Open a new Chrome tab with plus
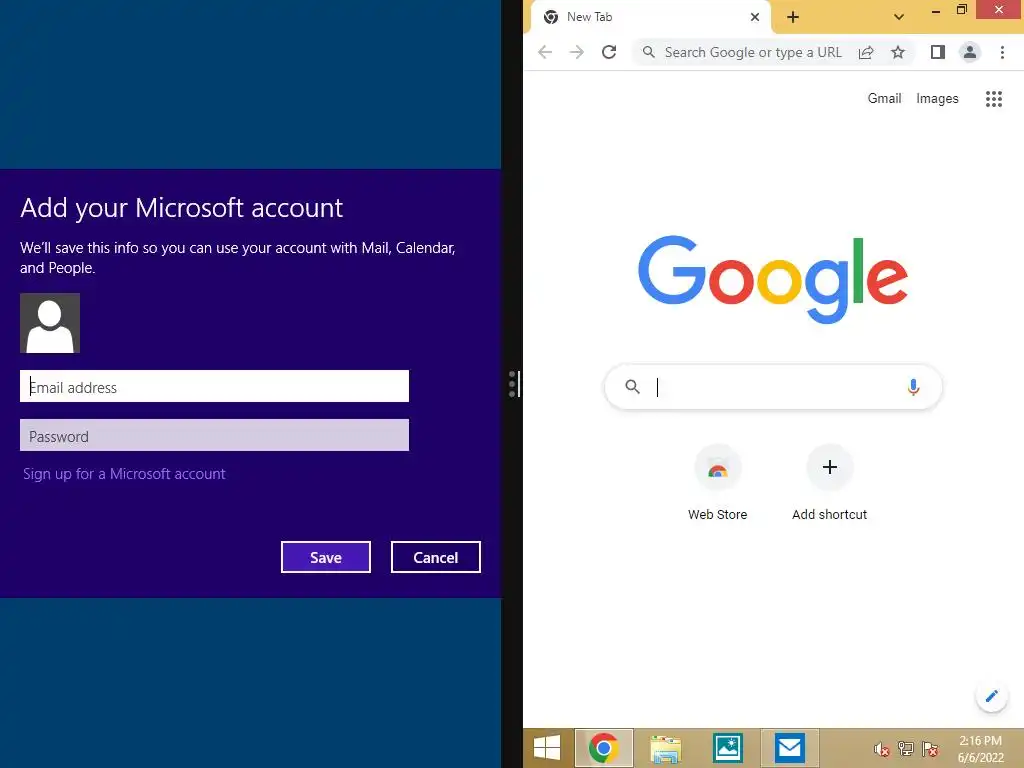1024x768 pixels. (793, 17)
